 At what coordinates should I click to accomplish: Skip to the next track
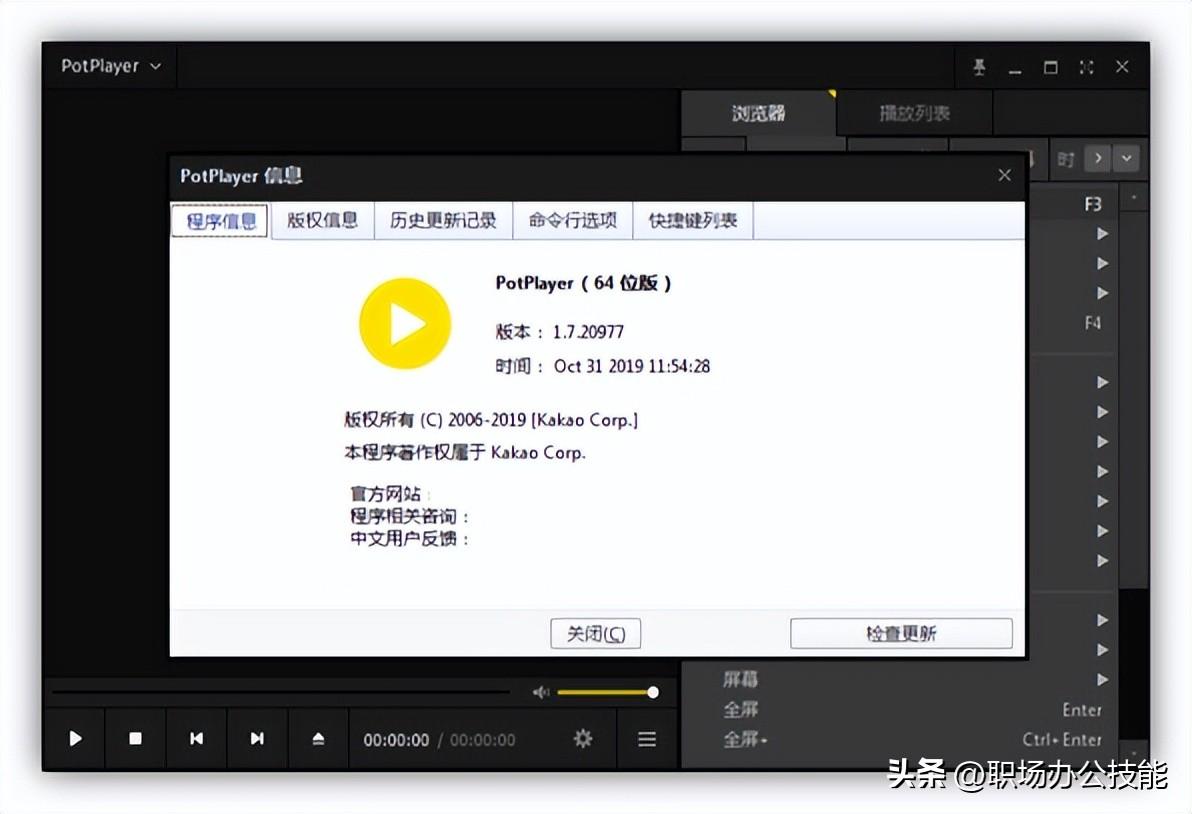(x=257, y=739)
